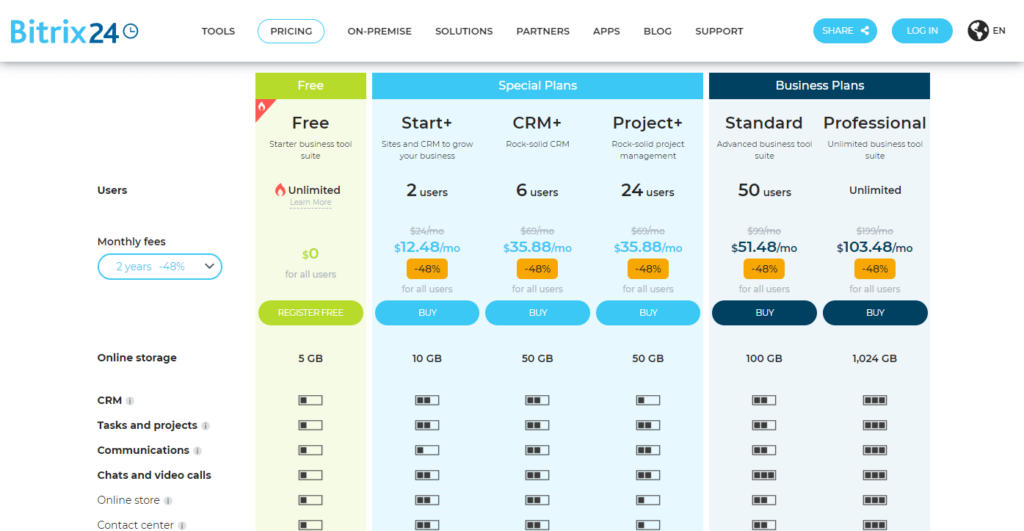Image resolution: width=1024 pixels, height=531 pixels.
Task: Click the Share button
Action: tap(845, 31)
